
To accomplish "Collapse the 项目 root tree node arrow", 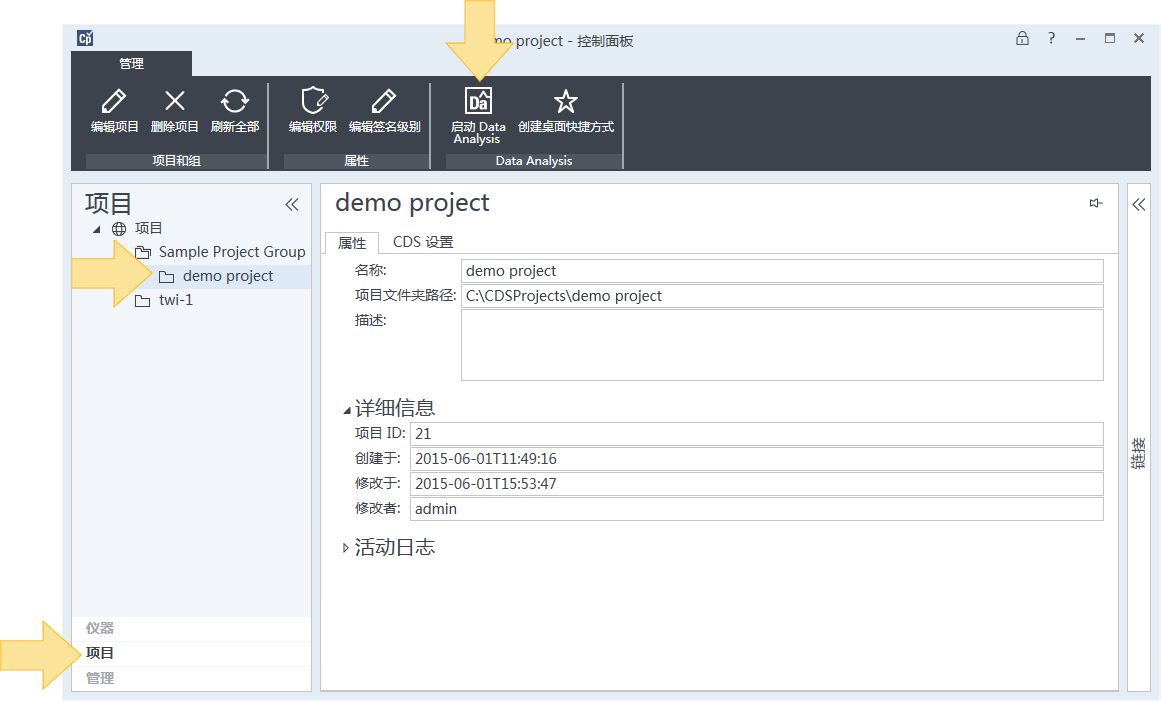I will (x=97, y=229).
